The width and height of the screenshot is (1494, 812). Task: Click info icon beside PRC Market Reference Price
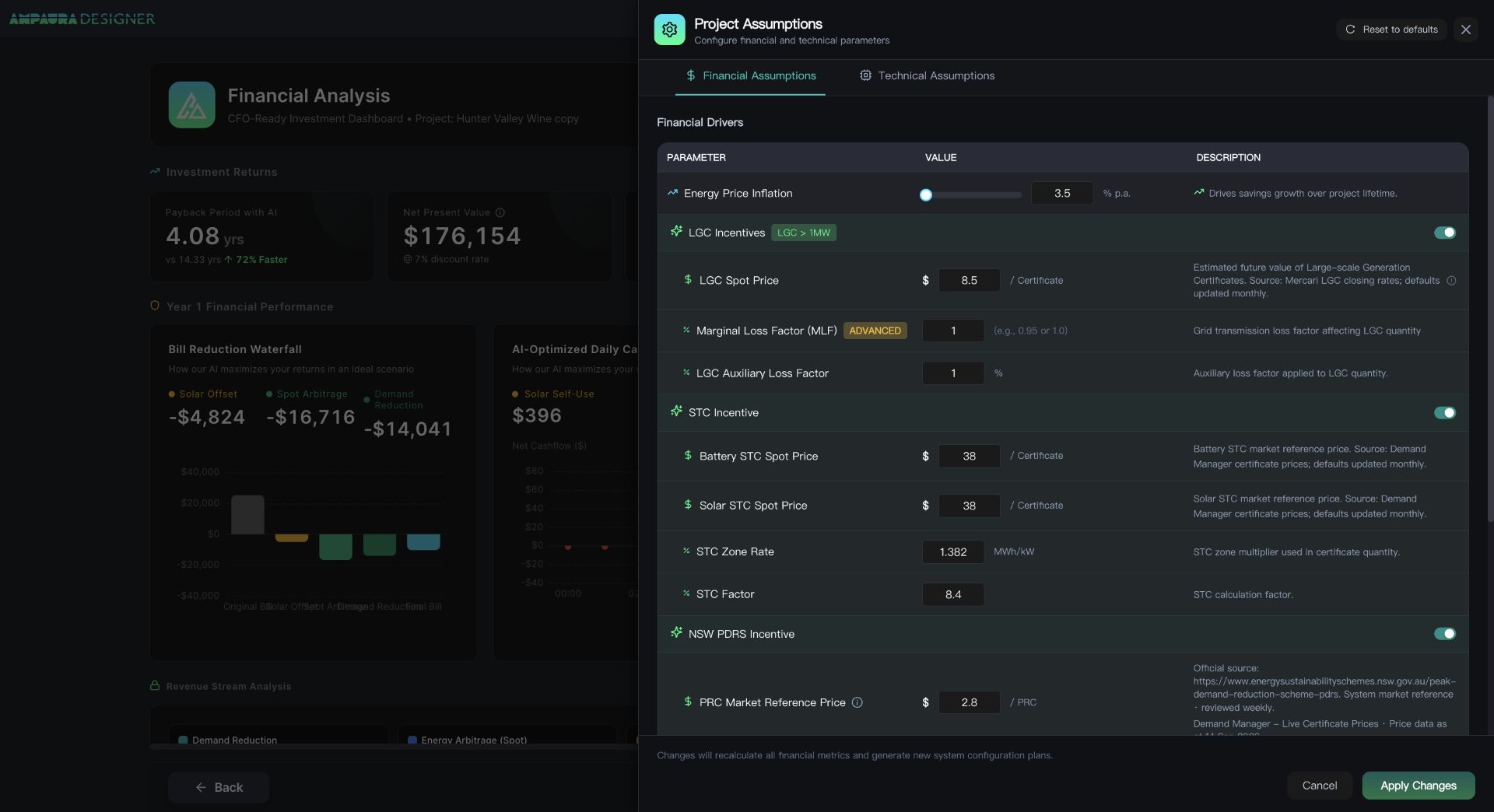point(857,702)
